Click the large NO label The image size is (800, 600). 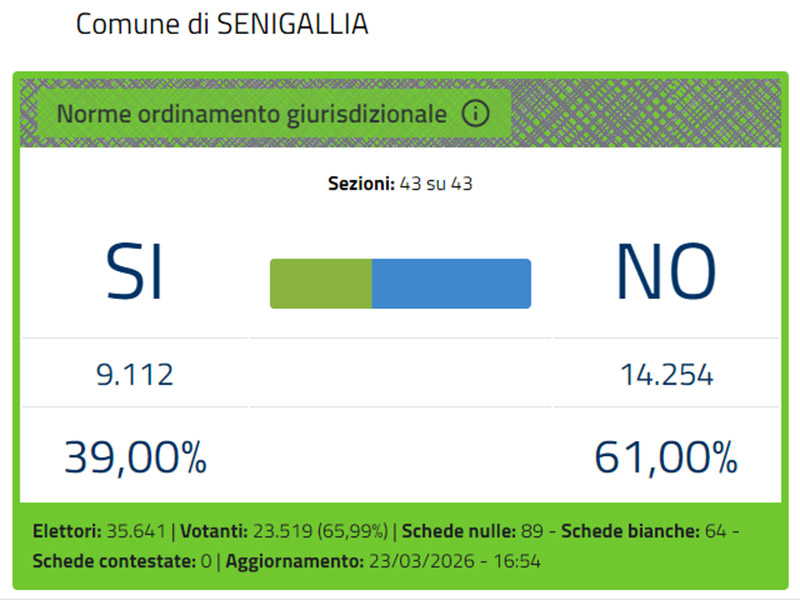666,272
